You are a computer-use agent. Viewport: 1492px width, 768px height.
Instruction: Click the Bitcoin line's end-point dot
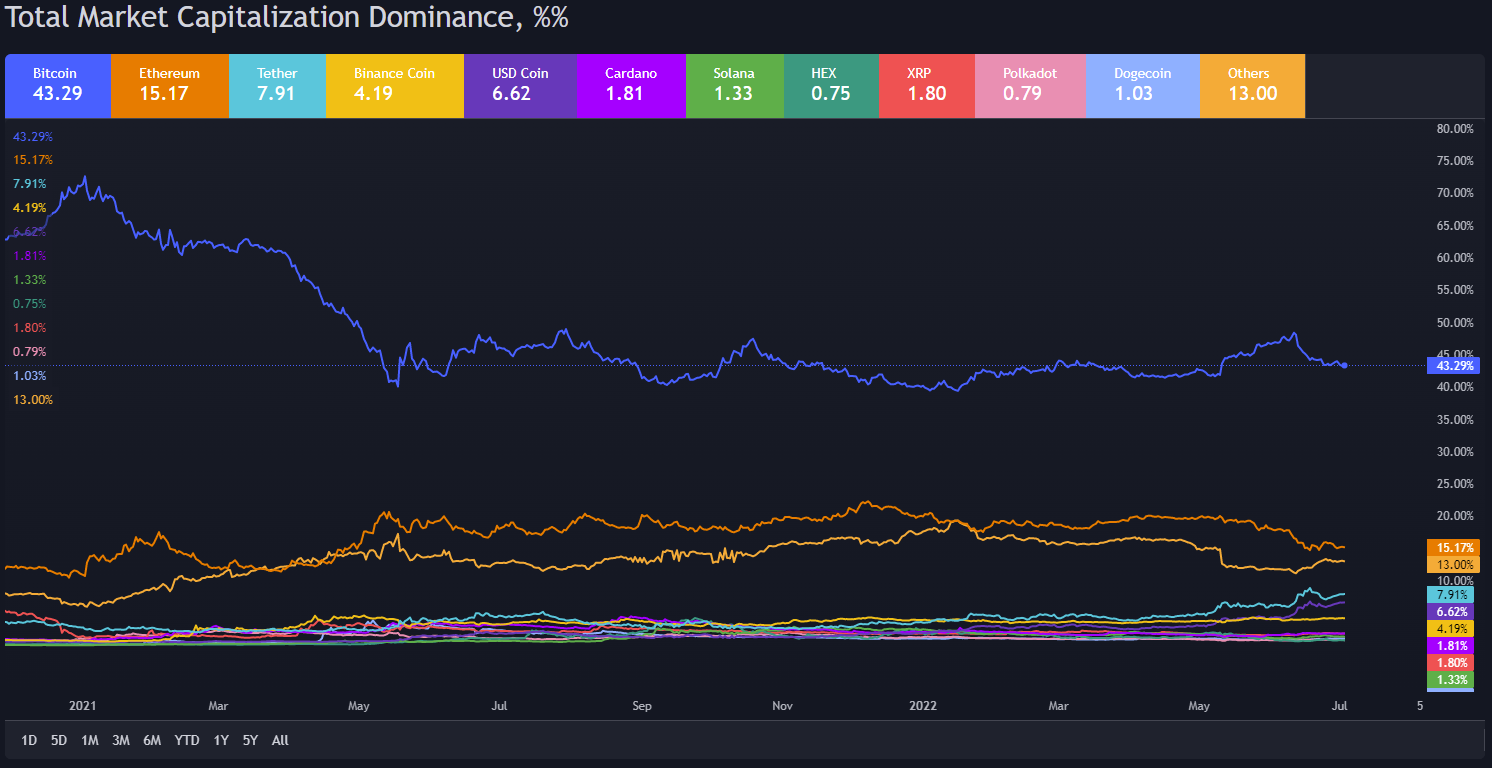pos(1345,365)
